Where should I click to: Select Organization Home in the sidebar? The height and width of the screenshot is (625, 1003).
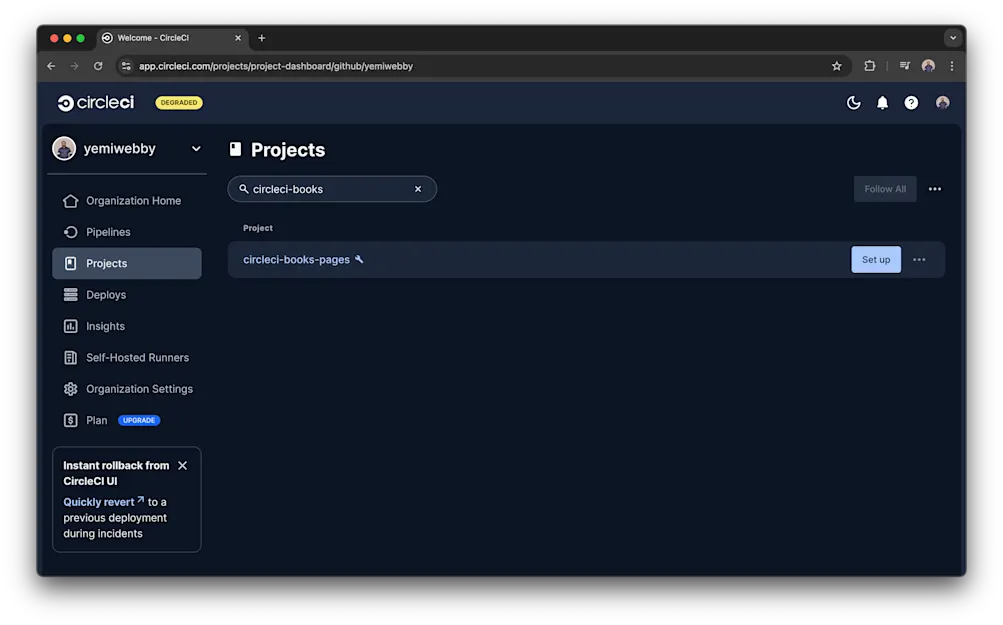coord(133,200)
